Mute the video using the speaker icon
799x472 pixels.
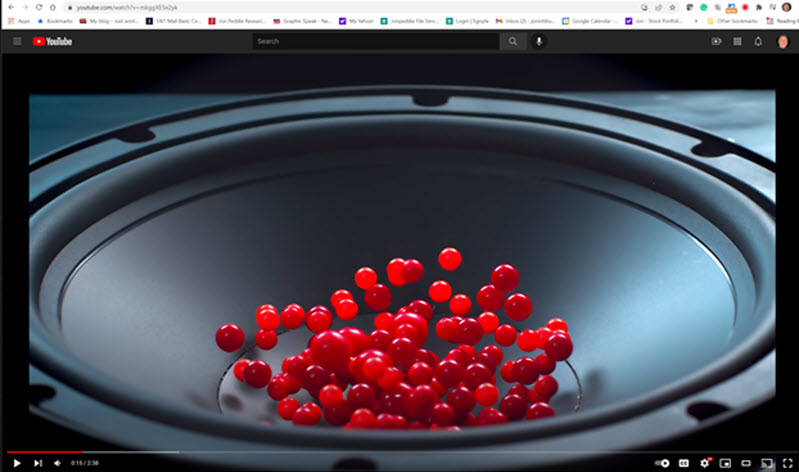tap(58, 463)
